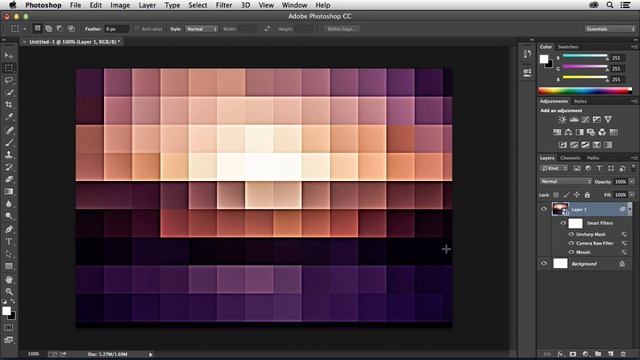
Task: Open the History panel icon
Action: point(527,54)
